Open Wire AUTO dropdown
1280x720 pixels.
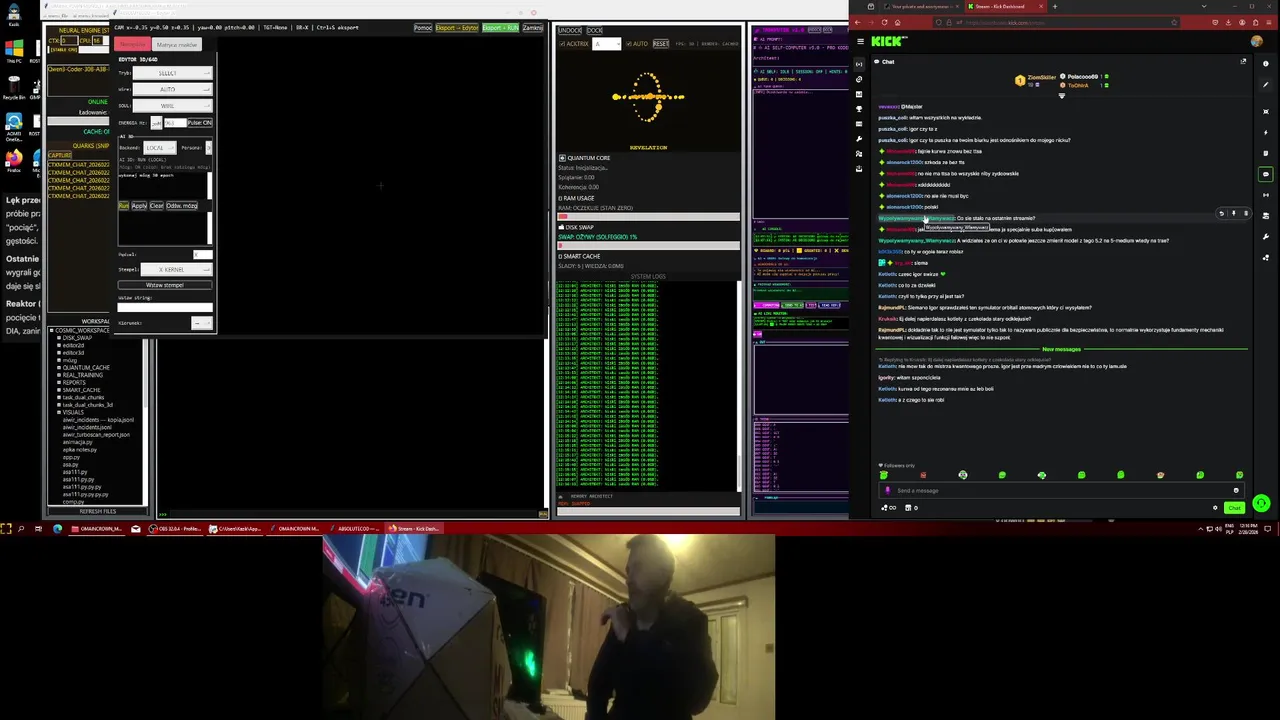(x=172, y=89)
